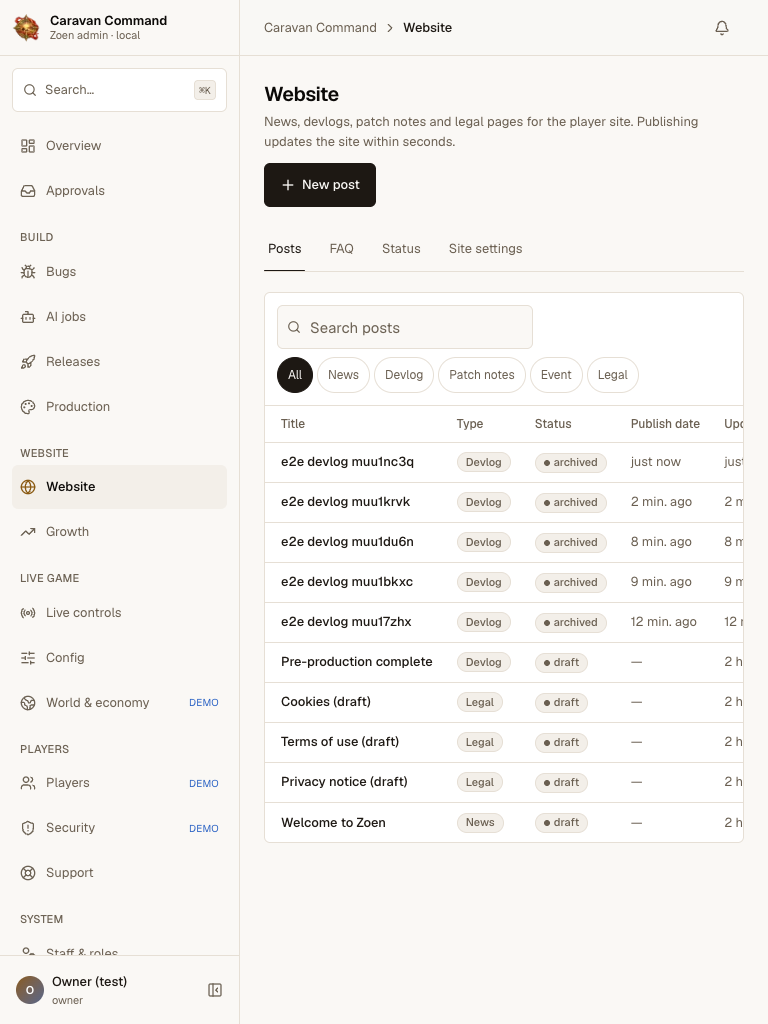This screenshot has height=1024, width=768.
Task: Open the Players section
Action: point(120,783)
